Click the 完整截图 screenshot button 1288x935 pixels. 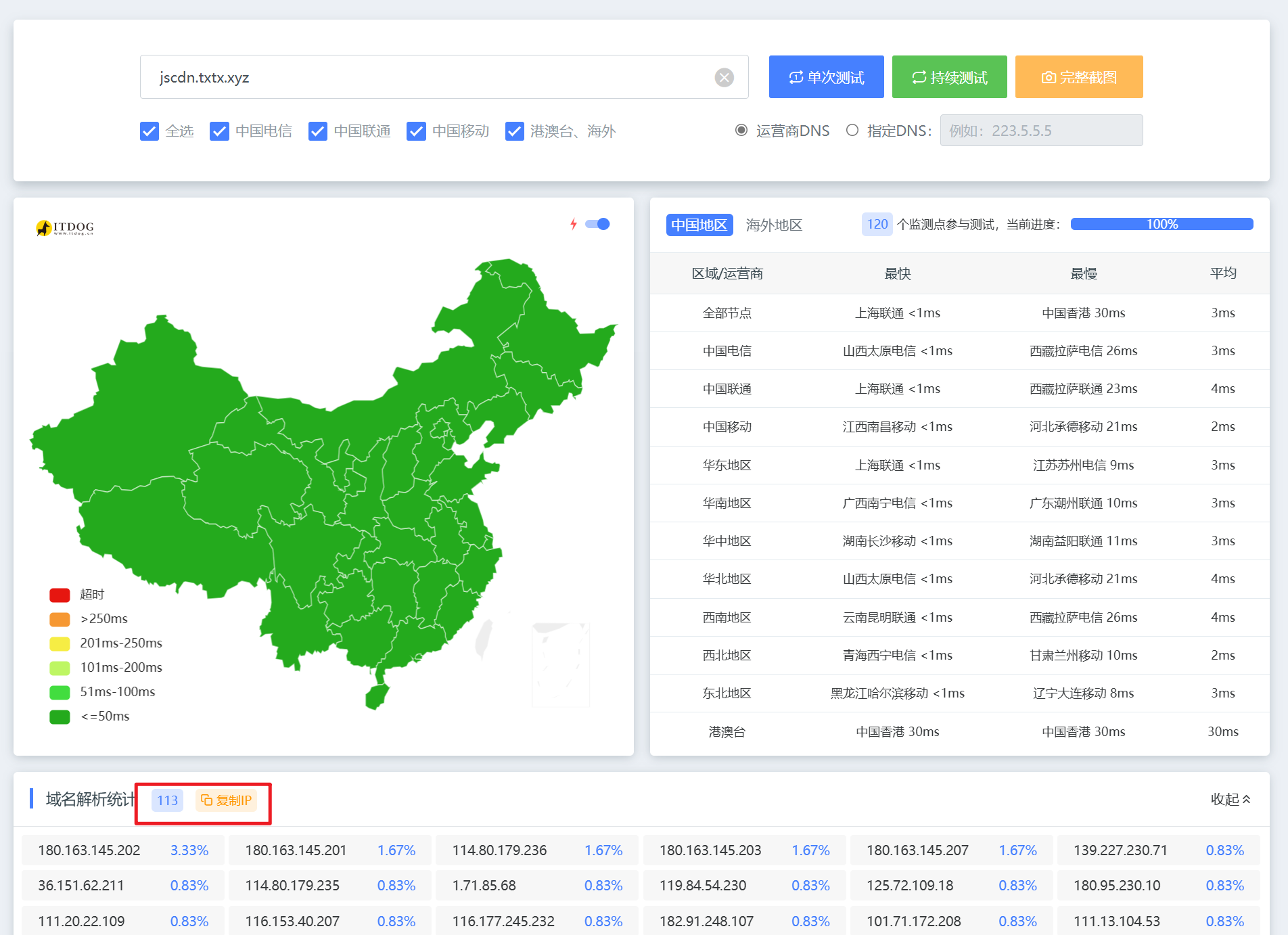(x=1078, y=77)
